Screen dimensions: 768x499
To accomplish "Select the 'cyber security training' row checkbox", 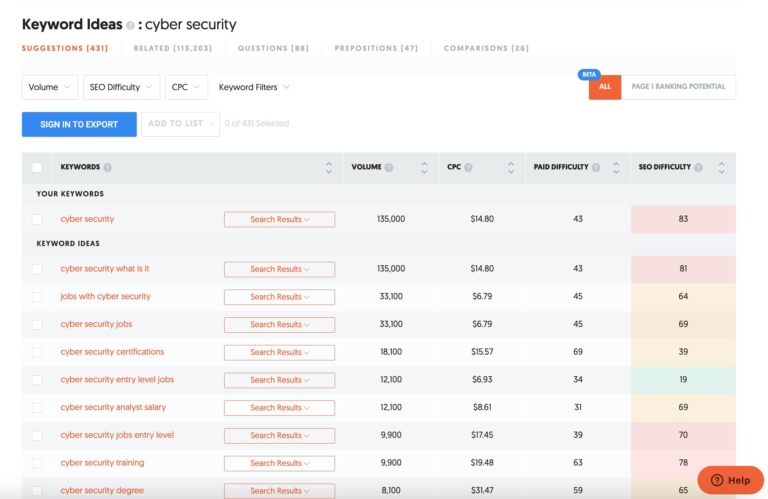I will click(x=37, y=463).
